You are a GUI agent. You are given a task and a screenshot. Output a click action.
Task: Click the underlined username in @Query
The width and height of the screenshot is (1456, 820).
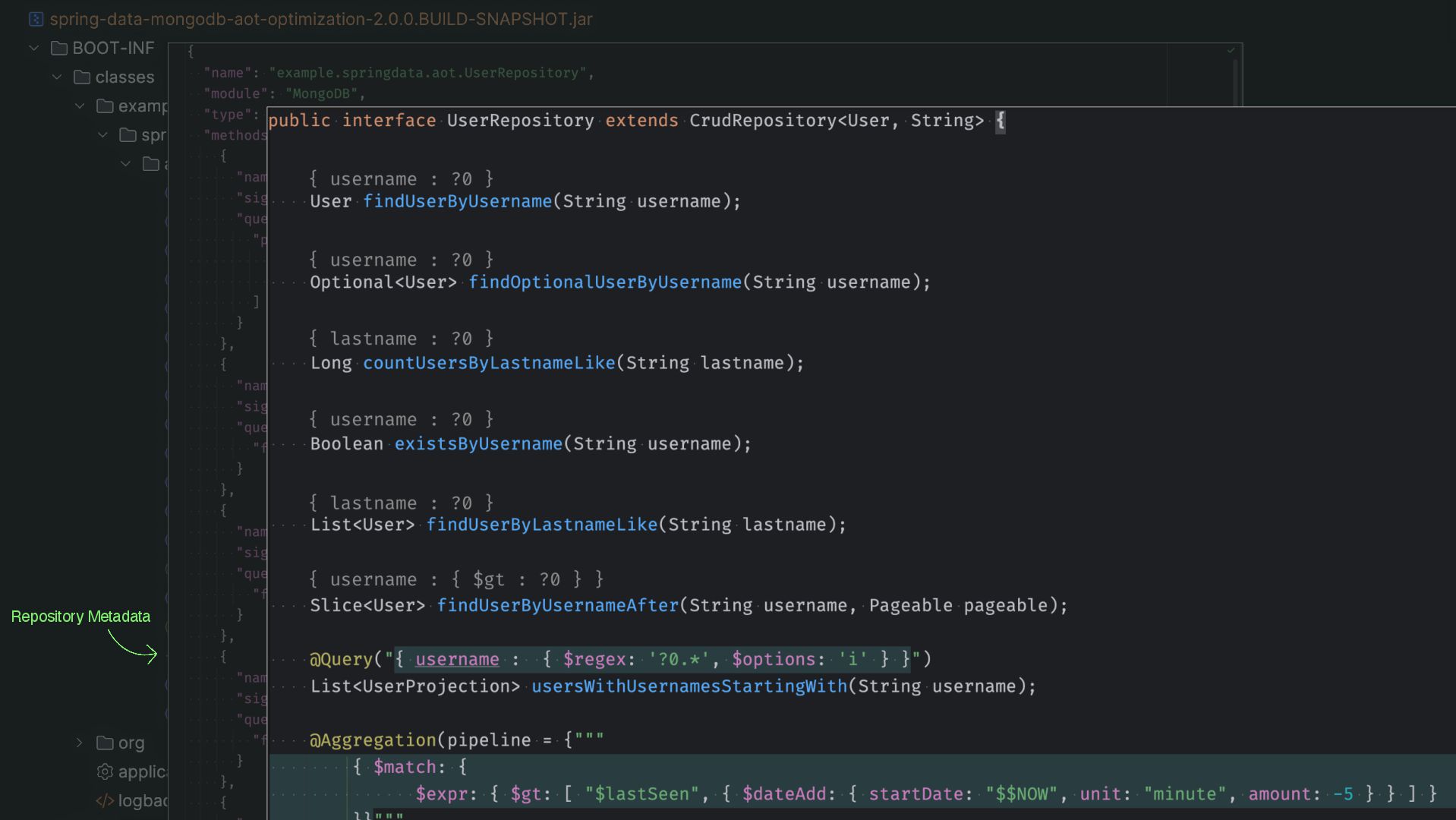457,659
